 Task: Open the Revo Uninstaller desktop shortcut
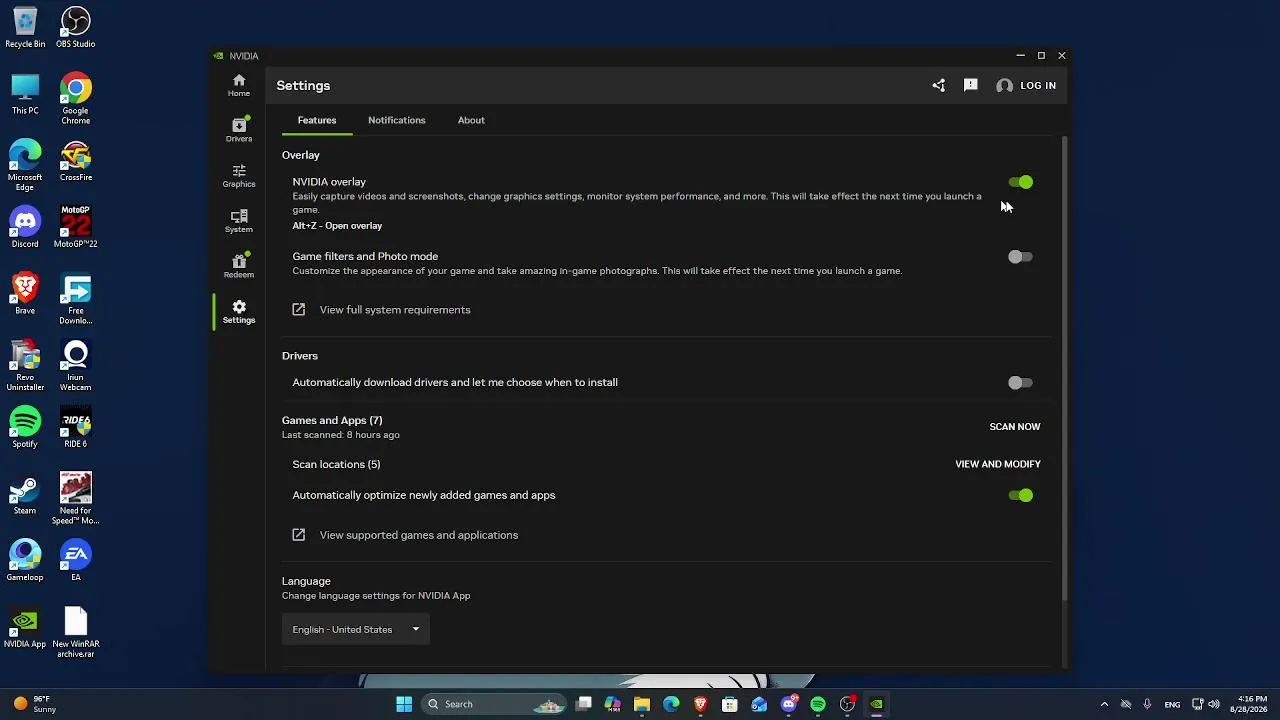(x=25, y=365)
